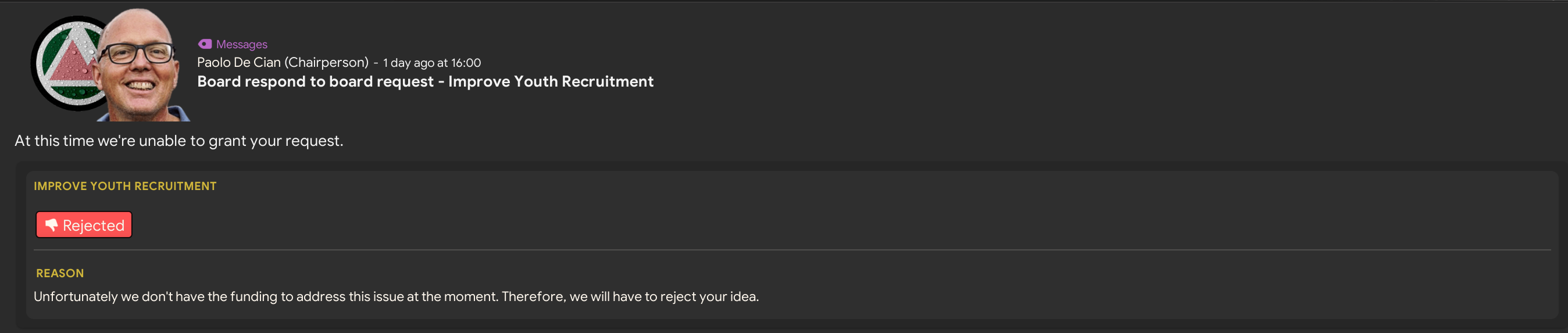The image size is (1568, 333).
Task: Select the yellow "IMPROVE YOUTH RECRUITMENT" section heading
Action: point(125,187)
